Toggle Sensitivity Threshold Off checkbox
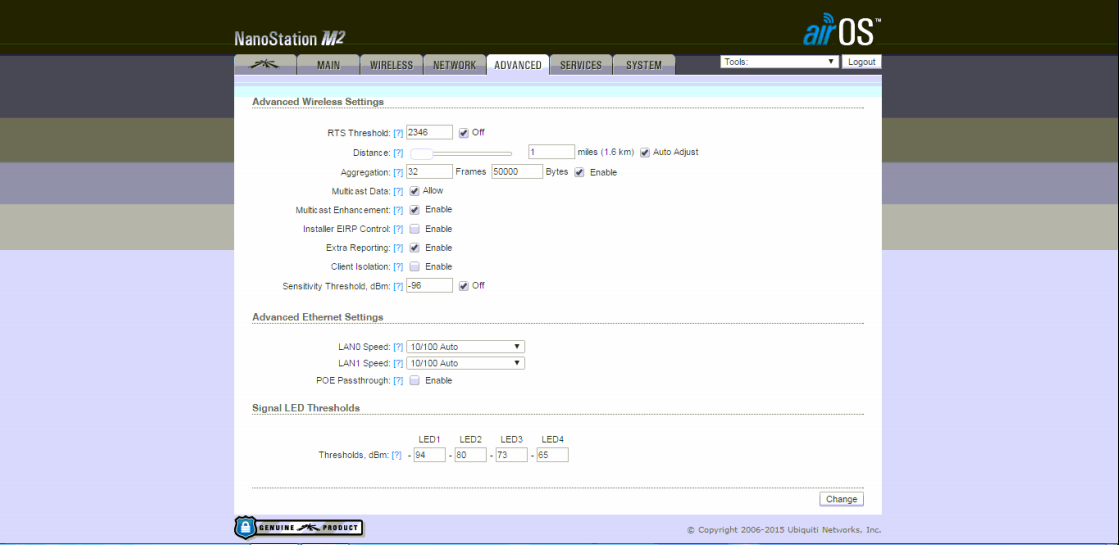This screenshot has height=545, width=1119. (464, 285)
